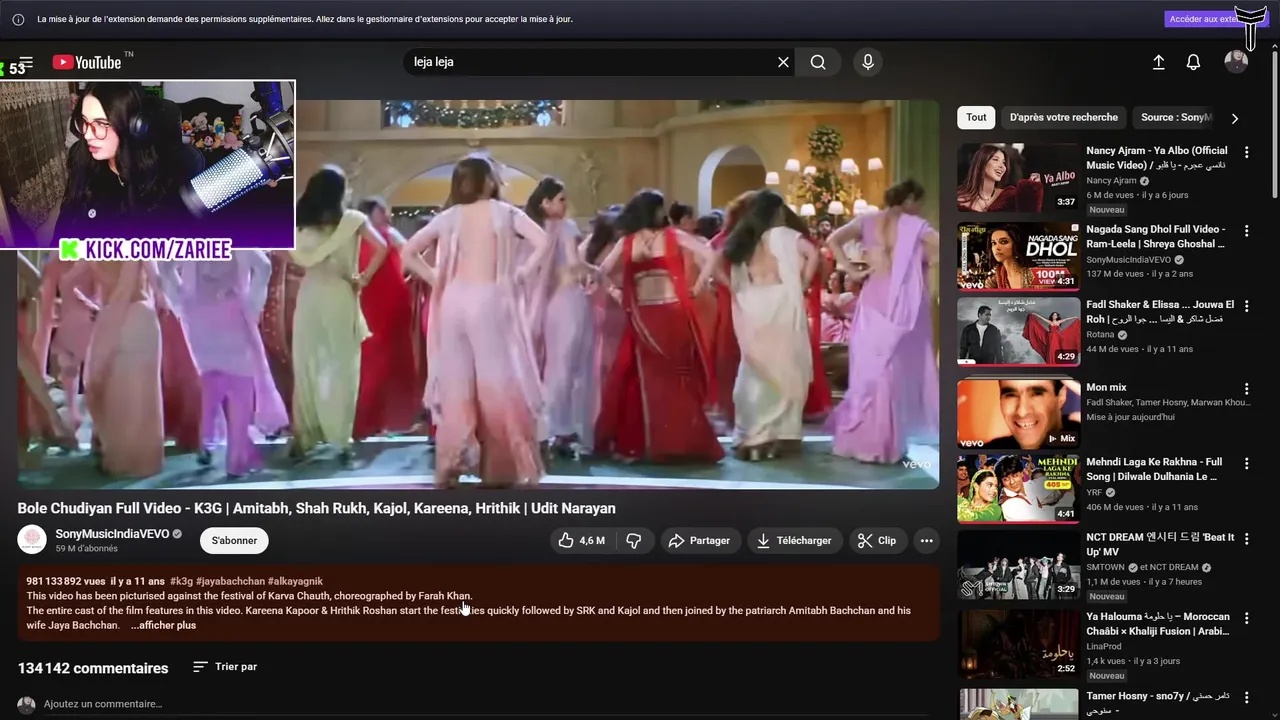1280x720 pixels.
Task: Open Ya Halouma Moroccan Chaâbi thumbnail
Action: 1018,644
